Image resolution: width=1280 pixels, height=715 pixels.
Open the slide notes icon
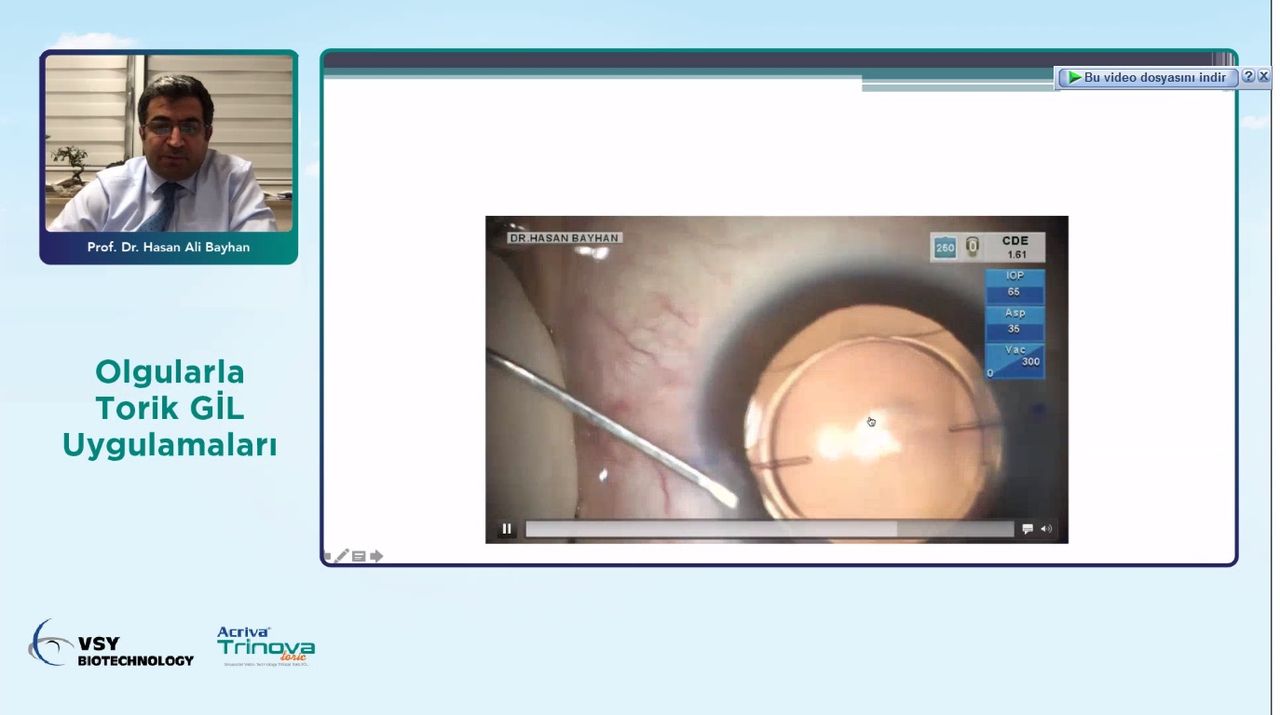point(359,556)
